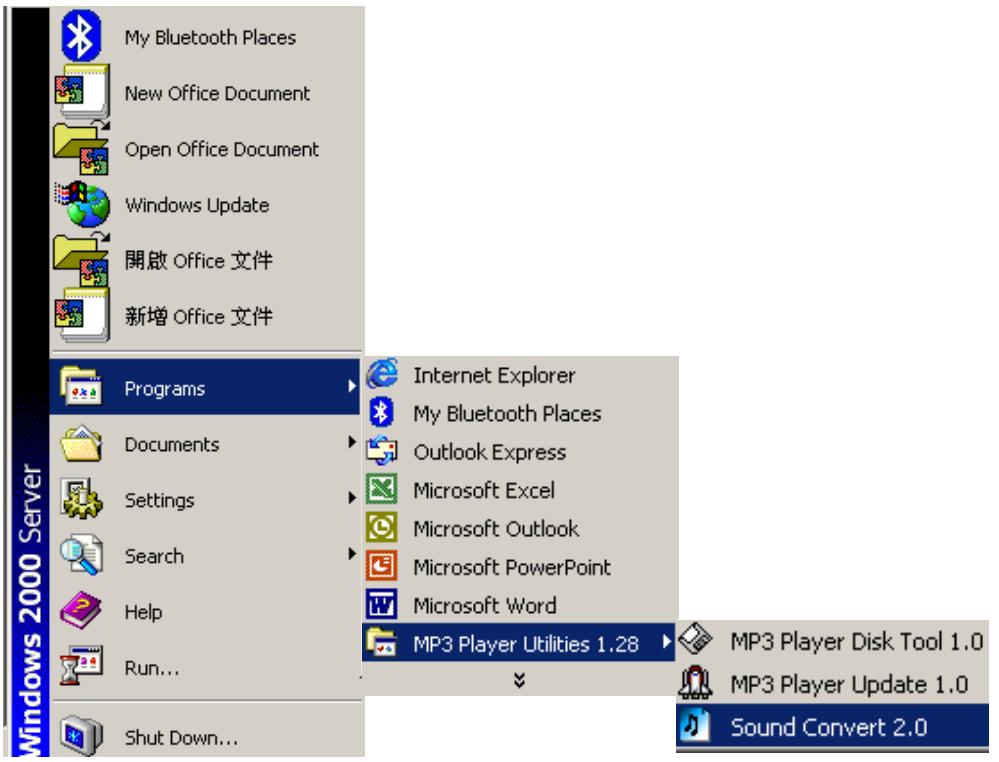Select Windows Update text entry

point(197,205)
